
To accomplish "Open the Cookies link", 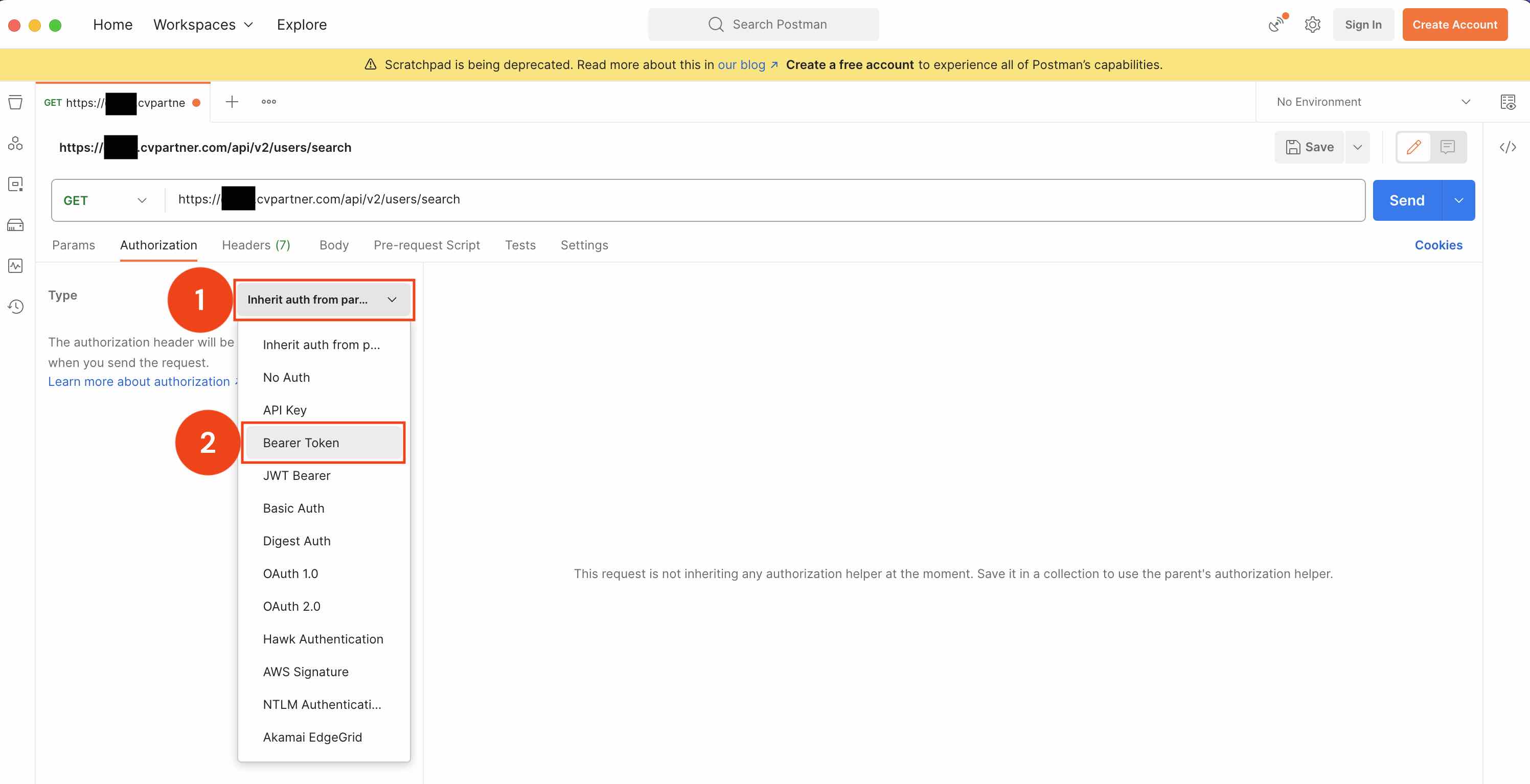I will [1438, 245].
